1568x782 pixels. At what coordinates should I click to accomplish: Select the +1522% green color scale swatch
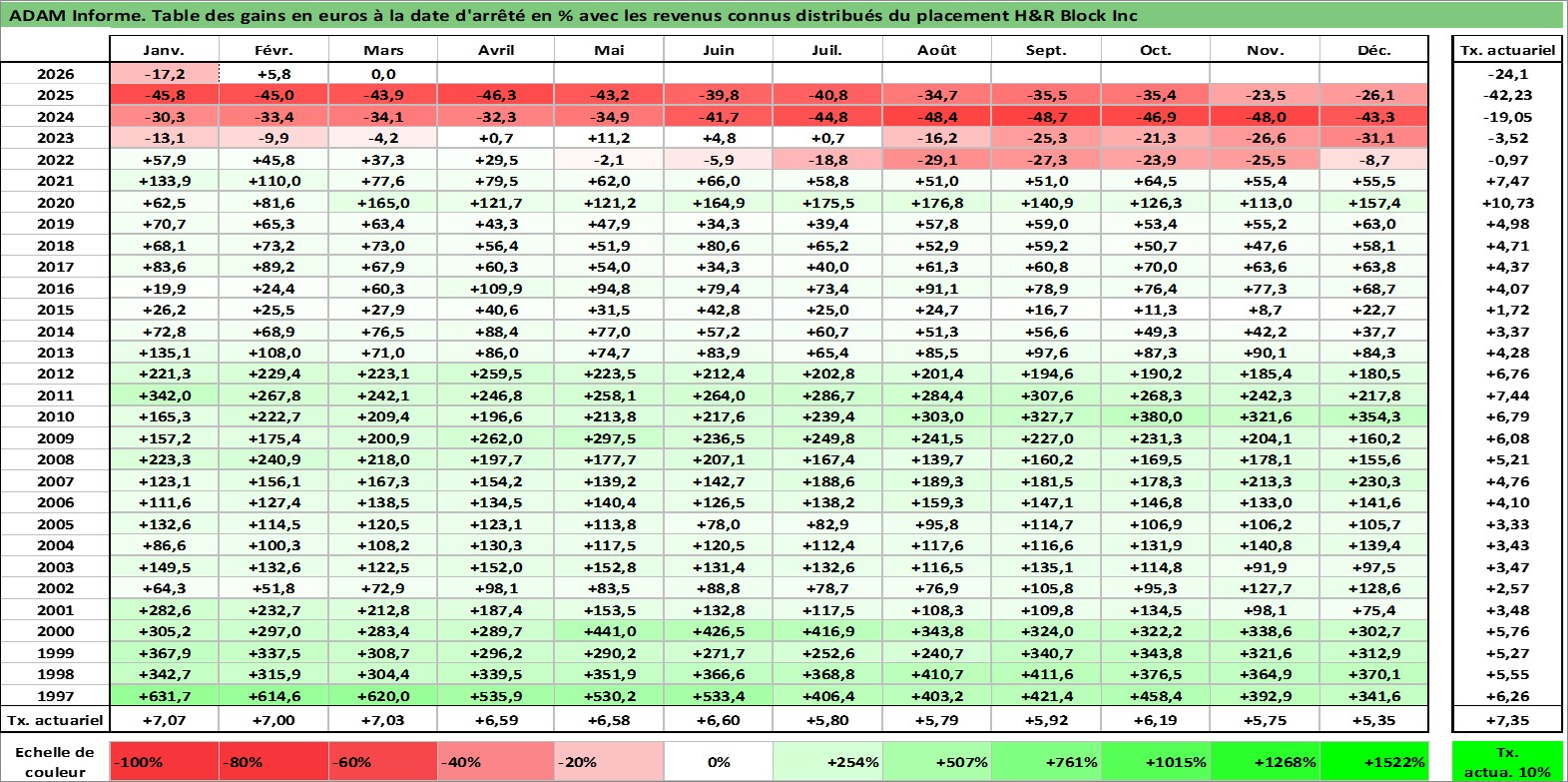[1374, 761]
